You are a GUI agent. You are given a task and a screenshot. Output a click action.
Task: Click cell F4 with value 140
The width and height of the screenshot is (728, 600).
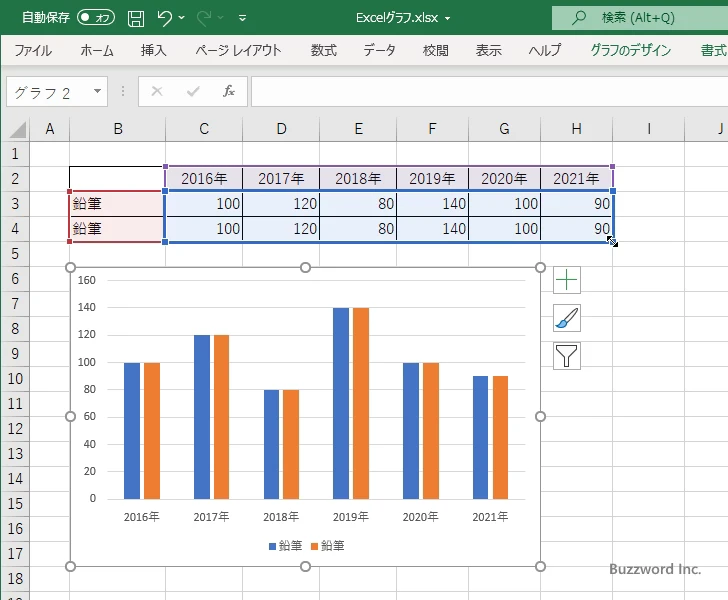432,228
